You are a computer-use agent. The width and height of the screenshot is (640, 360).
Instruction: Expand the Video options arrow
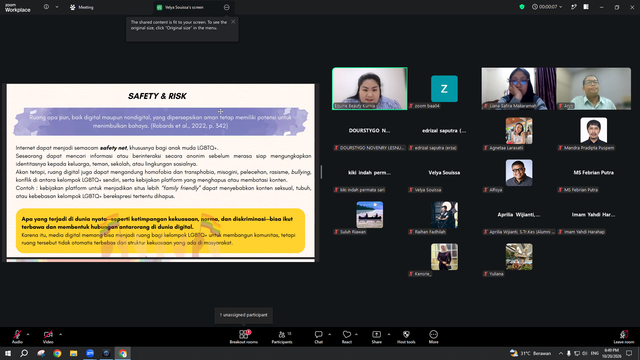tap(60, 334)
